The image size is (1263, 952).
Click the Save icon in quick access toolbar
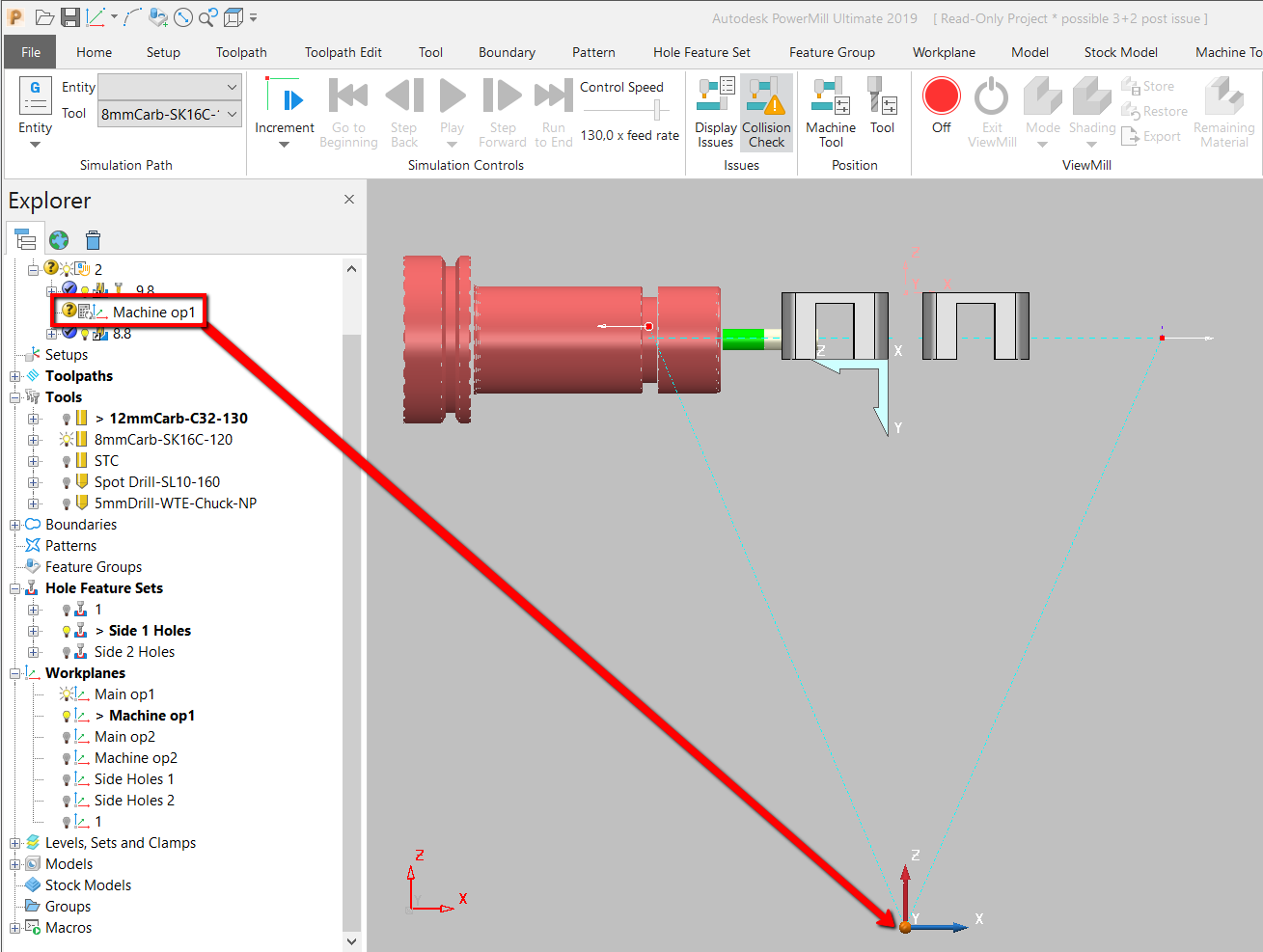(69, 16)
